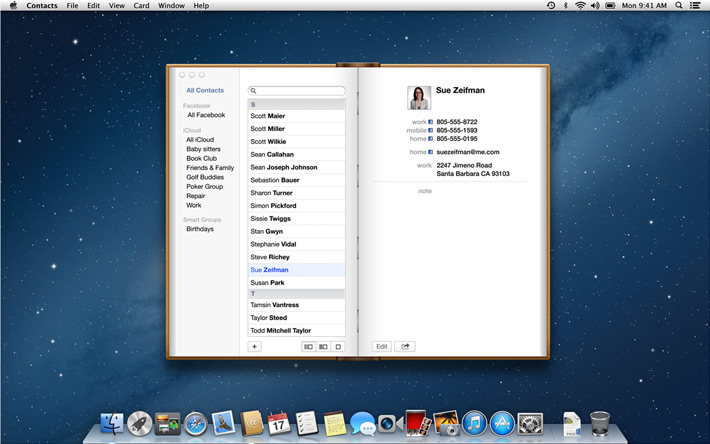Open the Edit menu in menu bar
This screenshot has height=444, width=710.
click(x=93, y=6)
